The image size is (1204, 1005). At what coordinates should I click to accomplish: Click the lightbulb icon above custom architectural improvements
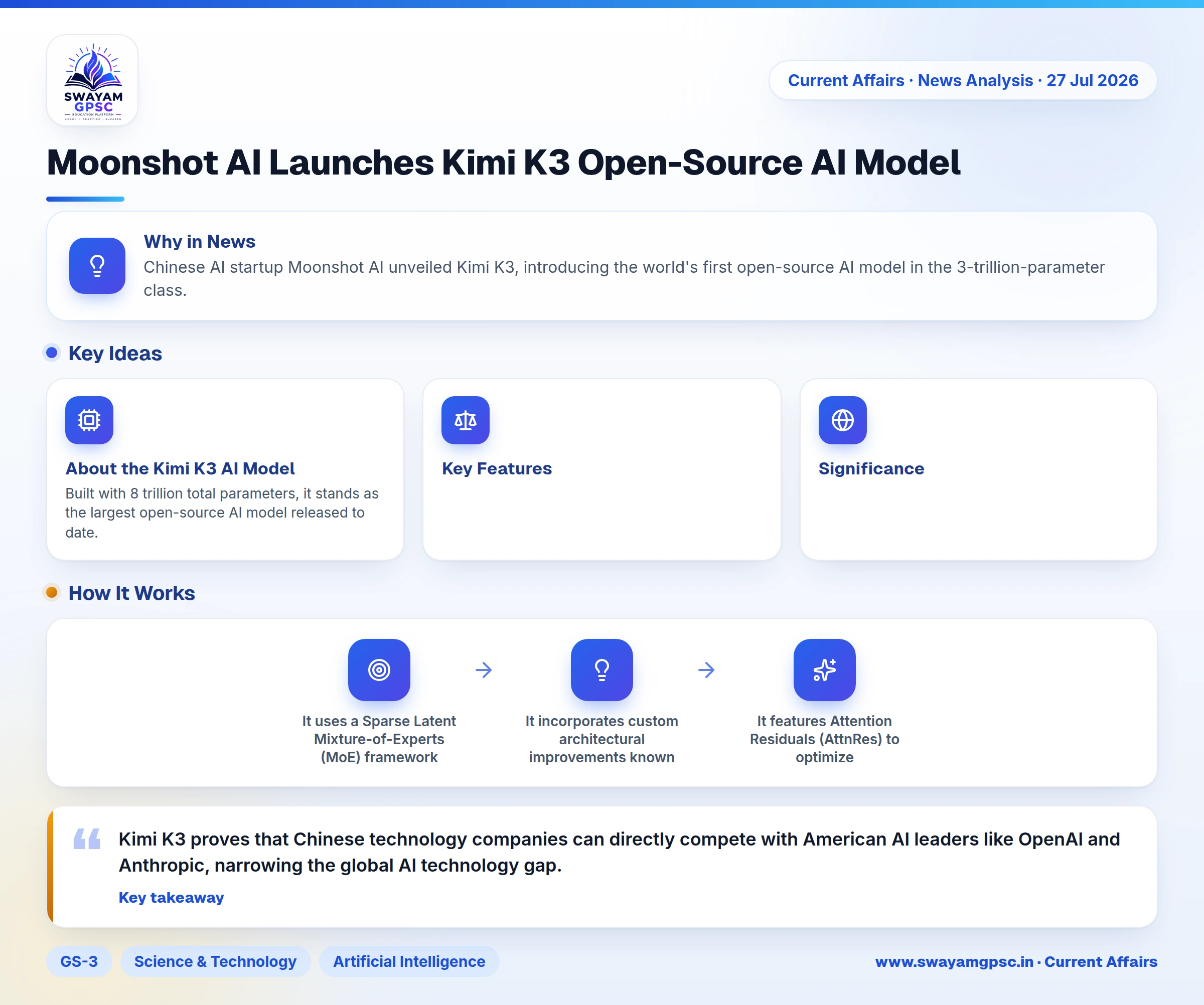(x=602, y=670)
